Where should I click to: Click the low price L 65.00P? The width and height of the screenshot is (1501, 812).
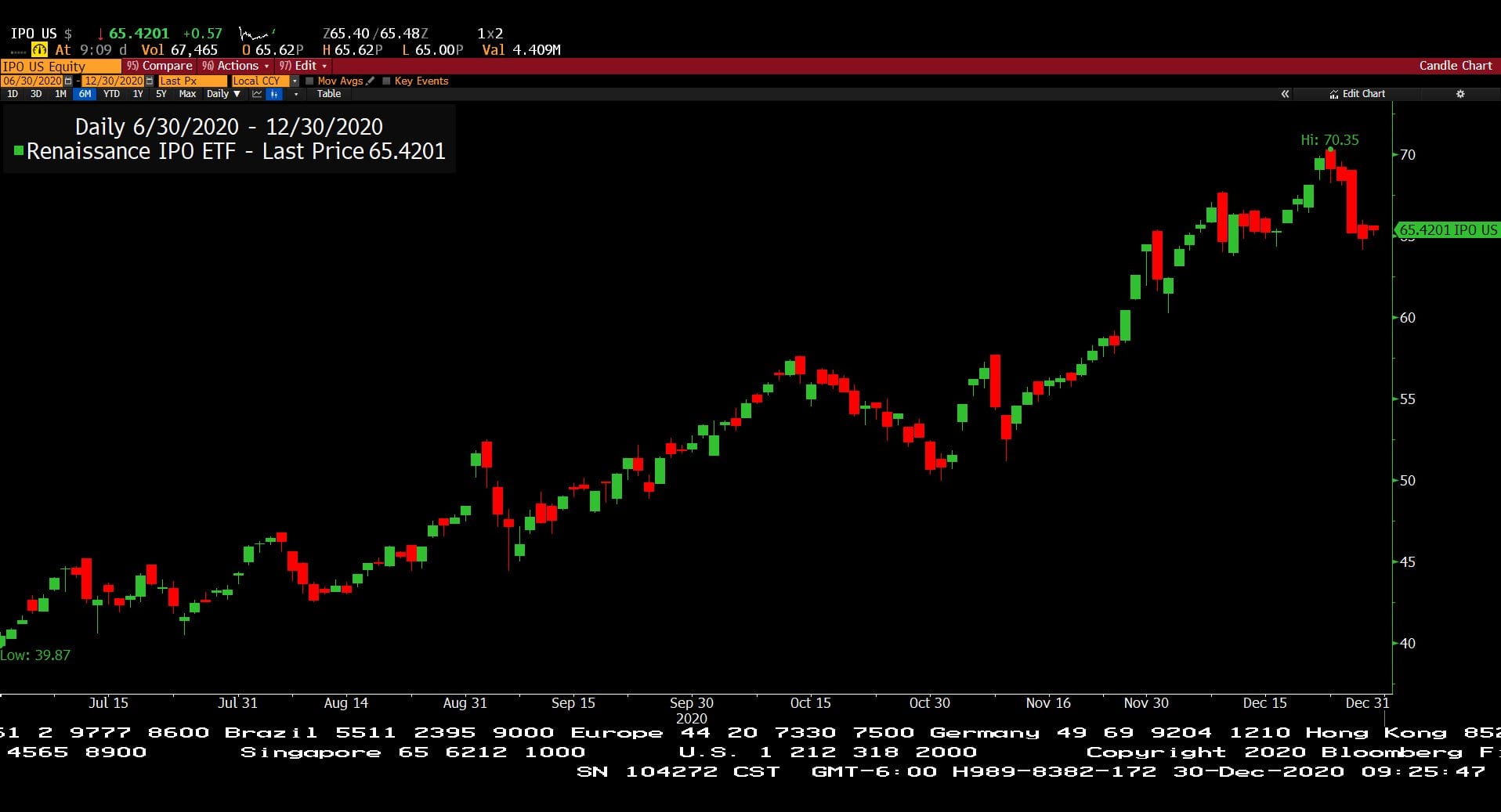click(x=432, y=50)
